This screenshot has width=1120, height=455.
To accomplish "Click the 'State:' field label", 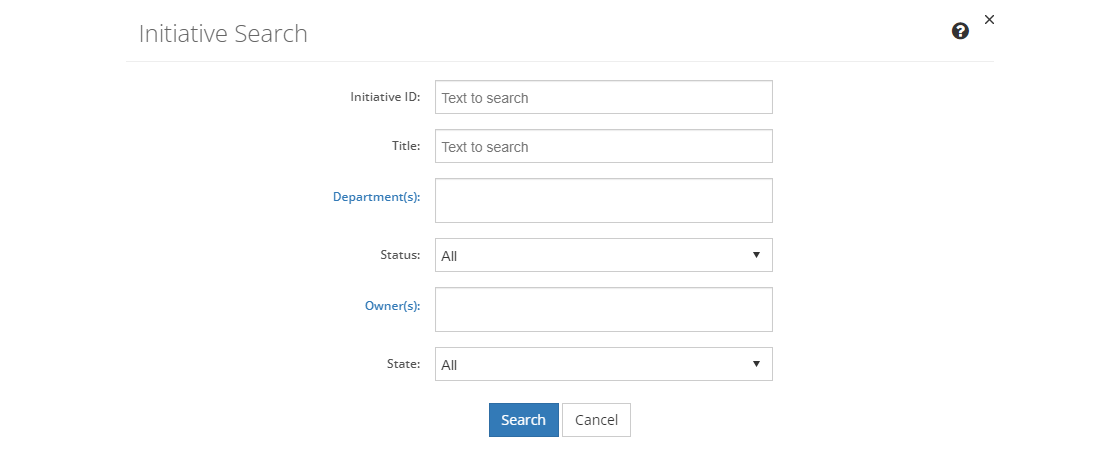I will [402, 364].
